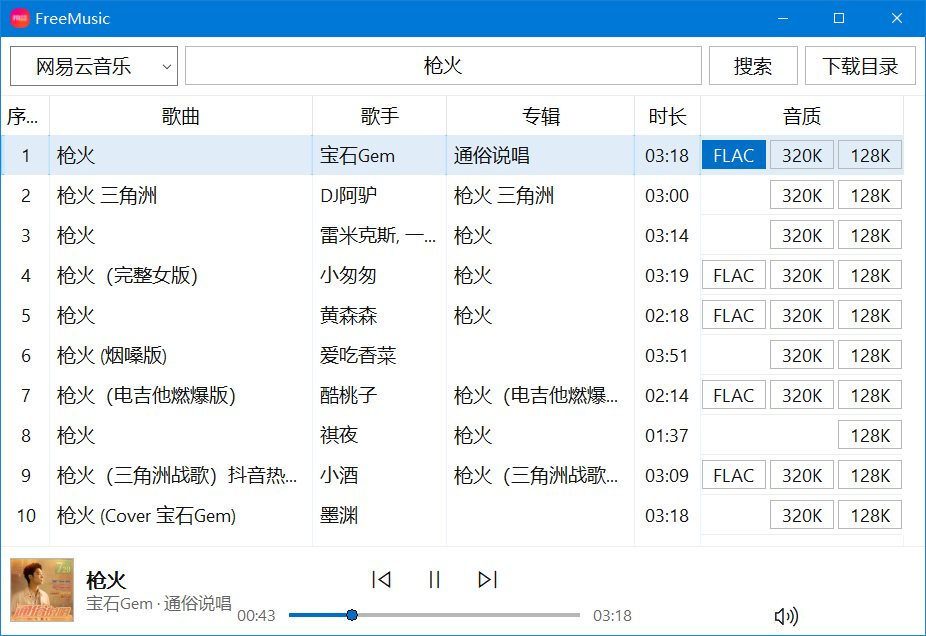Choose 320K for 雷米克斯 track
Image resolution: width=926 pixels, height=636 pixels.
801,236
